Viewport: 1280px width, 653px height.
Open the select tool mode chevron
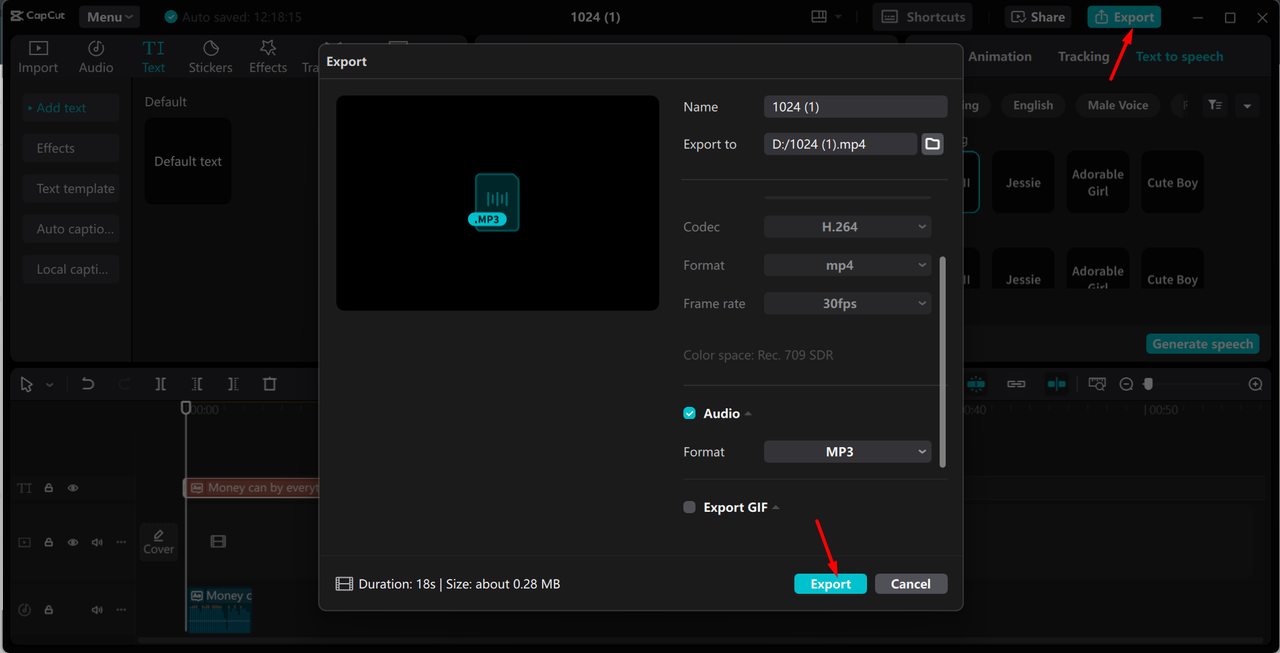click(x=49, y=385)
